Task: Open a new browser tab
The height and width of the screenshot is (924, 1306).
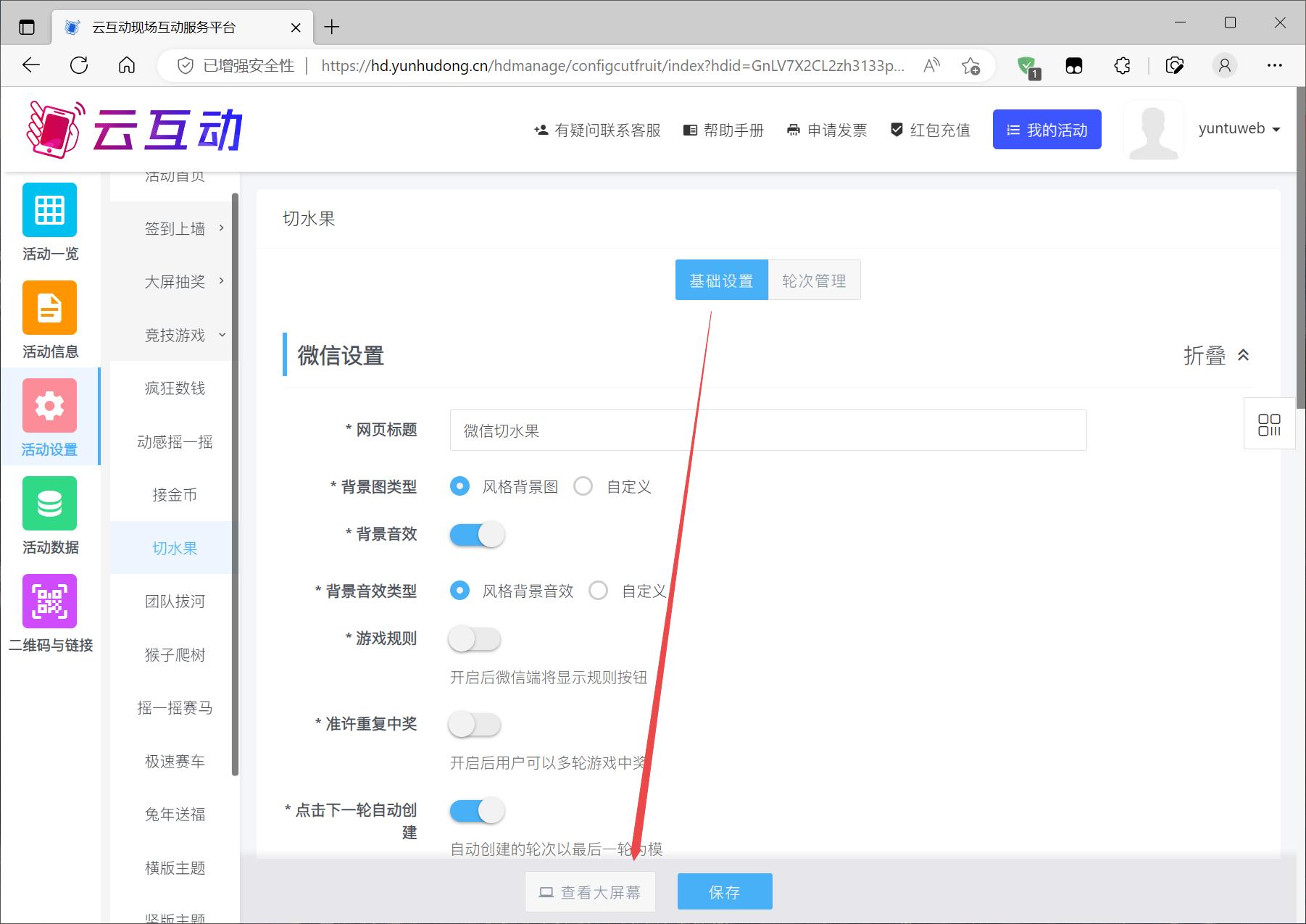Action: [x=332, y=28]
